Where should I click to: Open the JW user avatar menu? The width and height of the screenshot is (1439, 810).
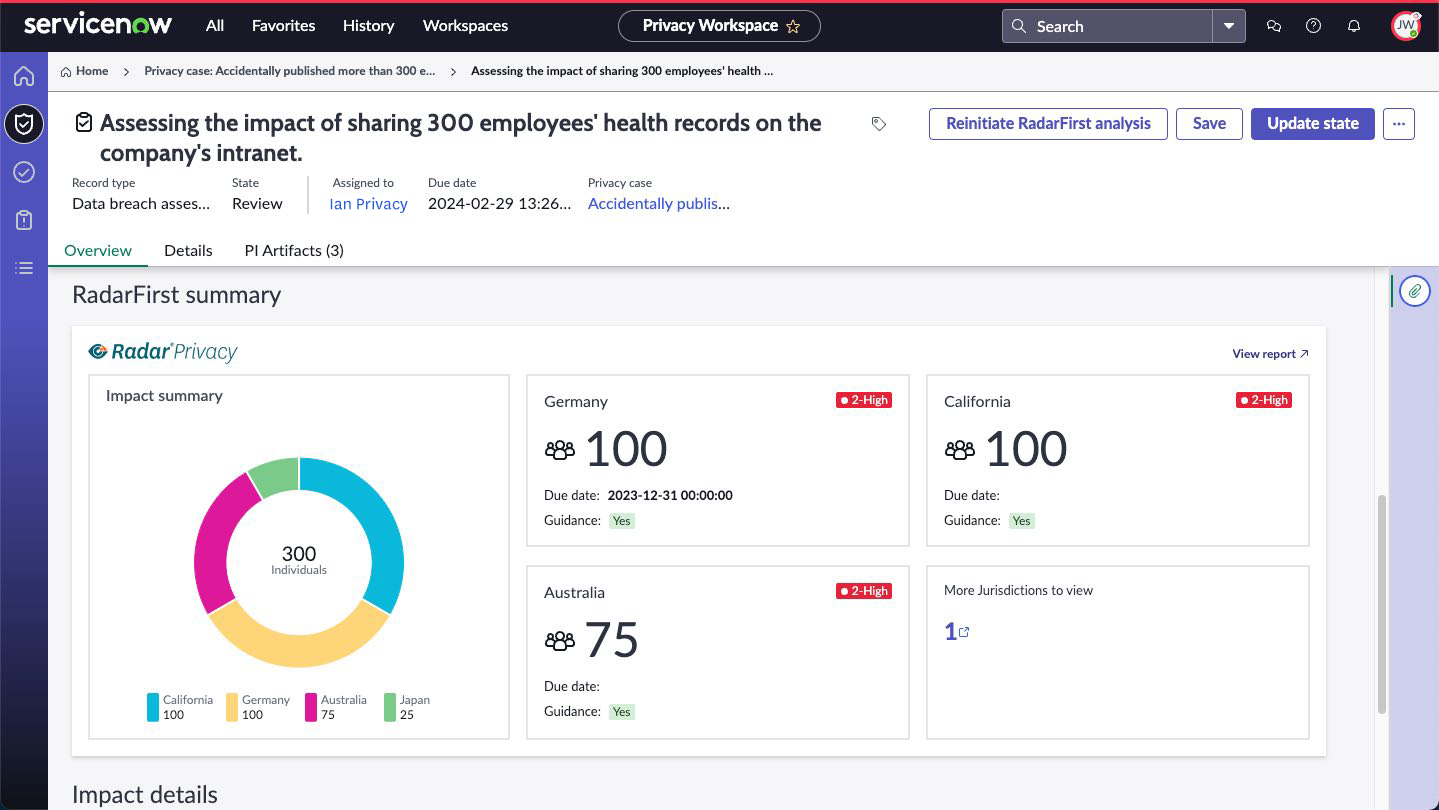coord(1406,26)
